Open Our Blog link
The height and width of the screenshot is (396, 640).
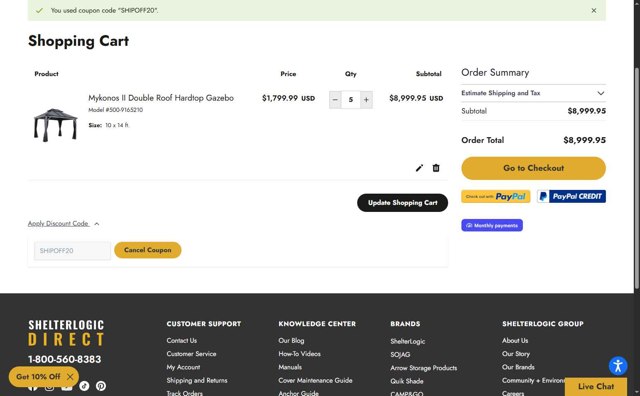(291, 340)
